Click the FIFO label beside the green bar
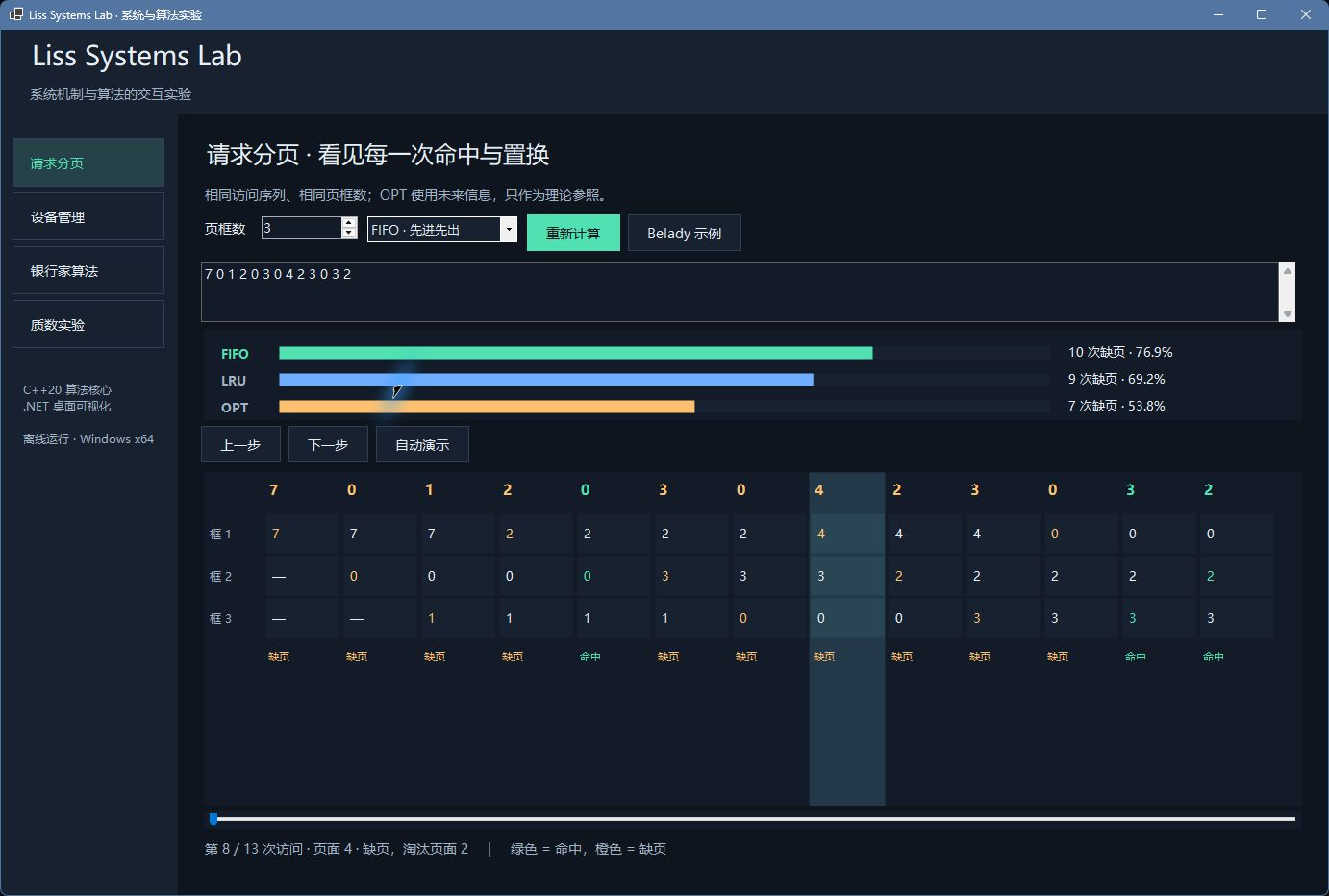Screen dimensions: 1329x896 coord(235,354)
